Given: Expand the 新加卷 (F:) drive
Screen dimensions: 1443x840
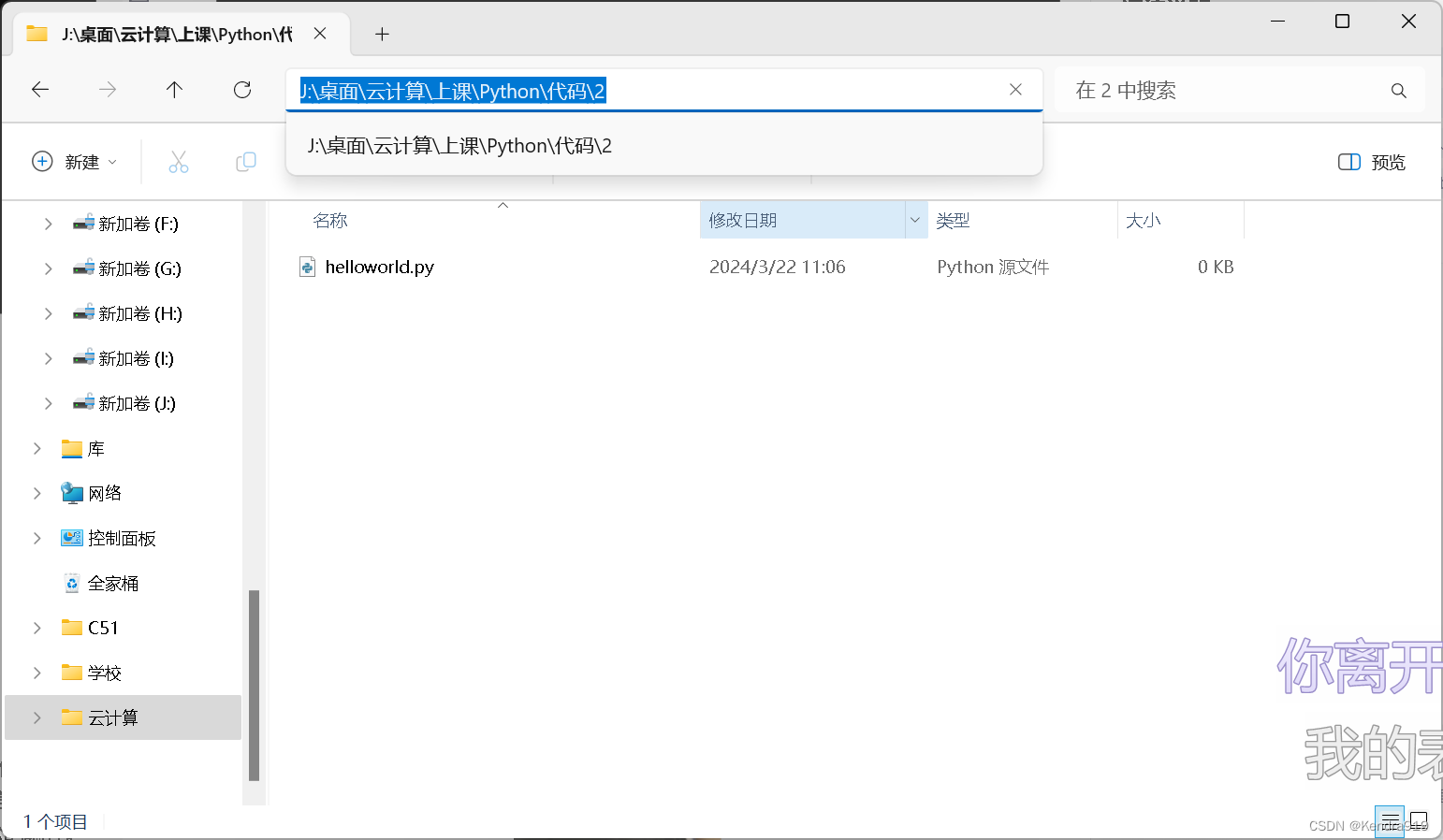Looking at the screenshot, I should point(49,224).
